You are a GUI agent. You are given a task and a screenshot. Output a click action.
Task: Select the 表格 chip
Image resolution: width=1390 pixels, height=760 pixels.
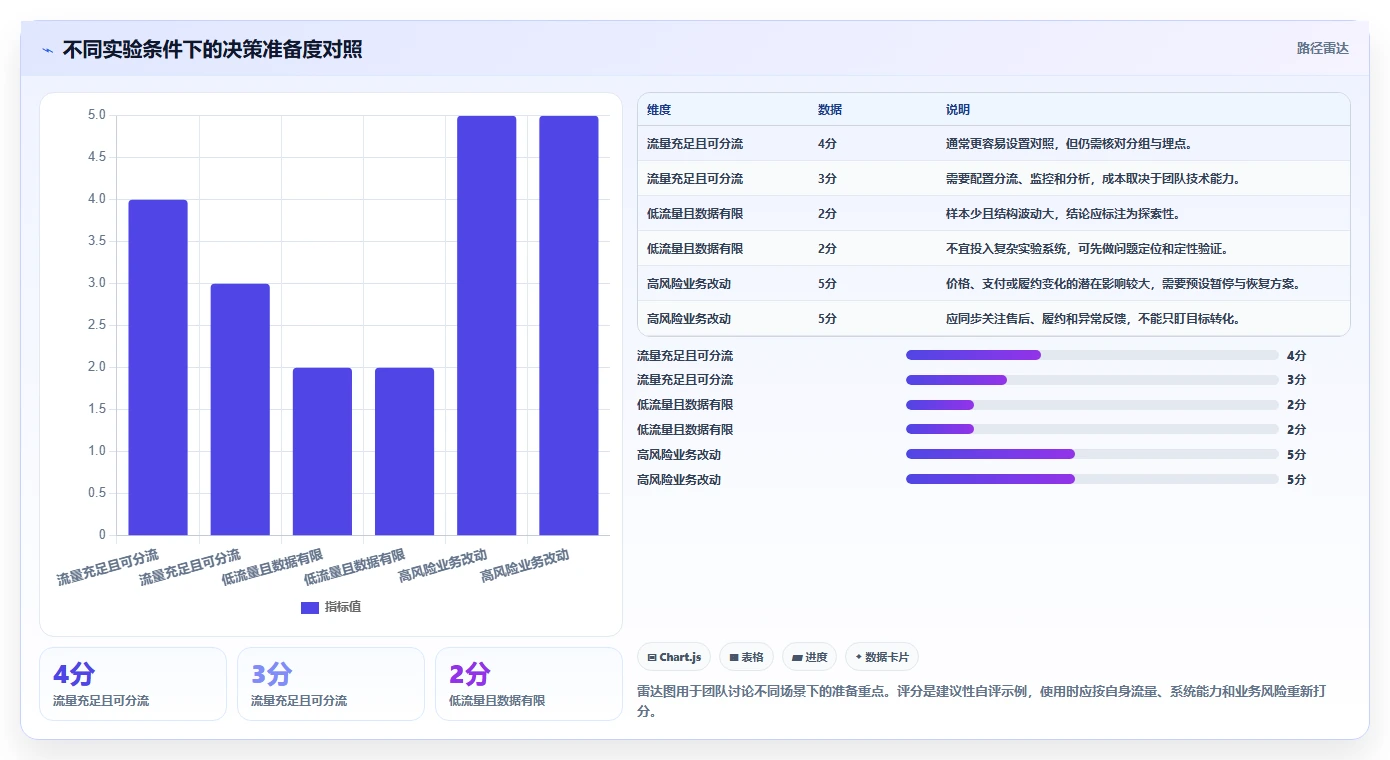(x=746, y=657)
